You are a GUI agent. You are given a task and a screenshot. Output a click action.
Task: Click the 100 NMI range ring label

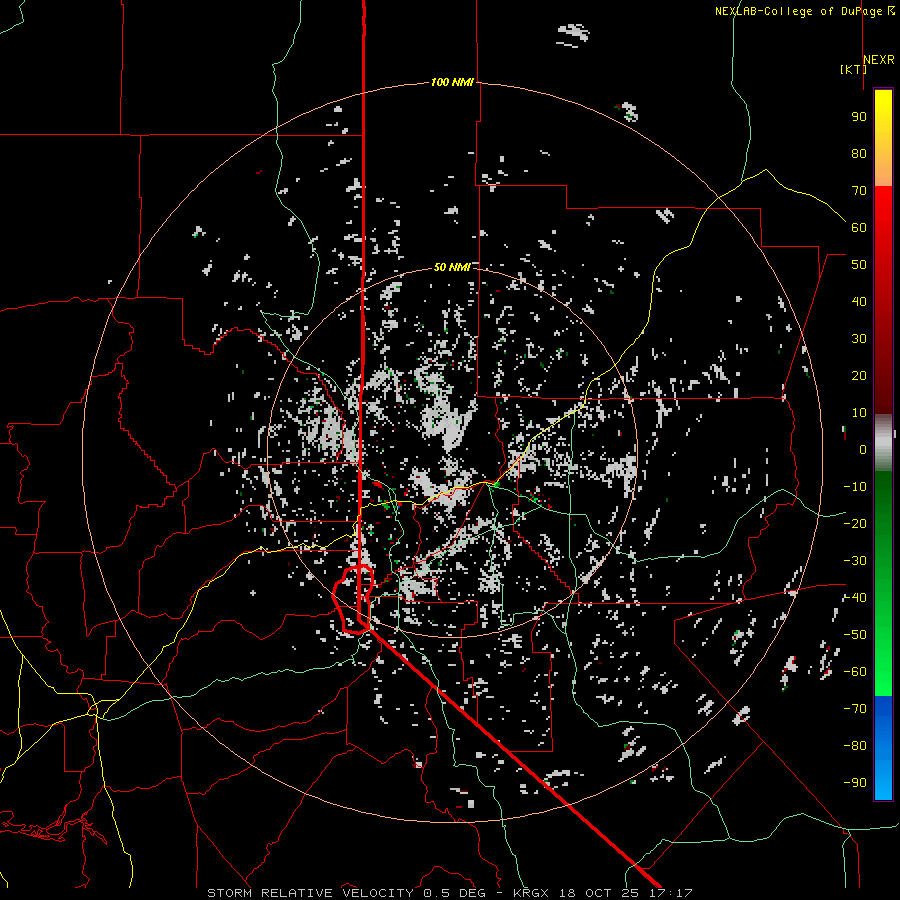click(x=452, y=82)
